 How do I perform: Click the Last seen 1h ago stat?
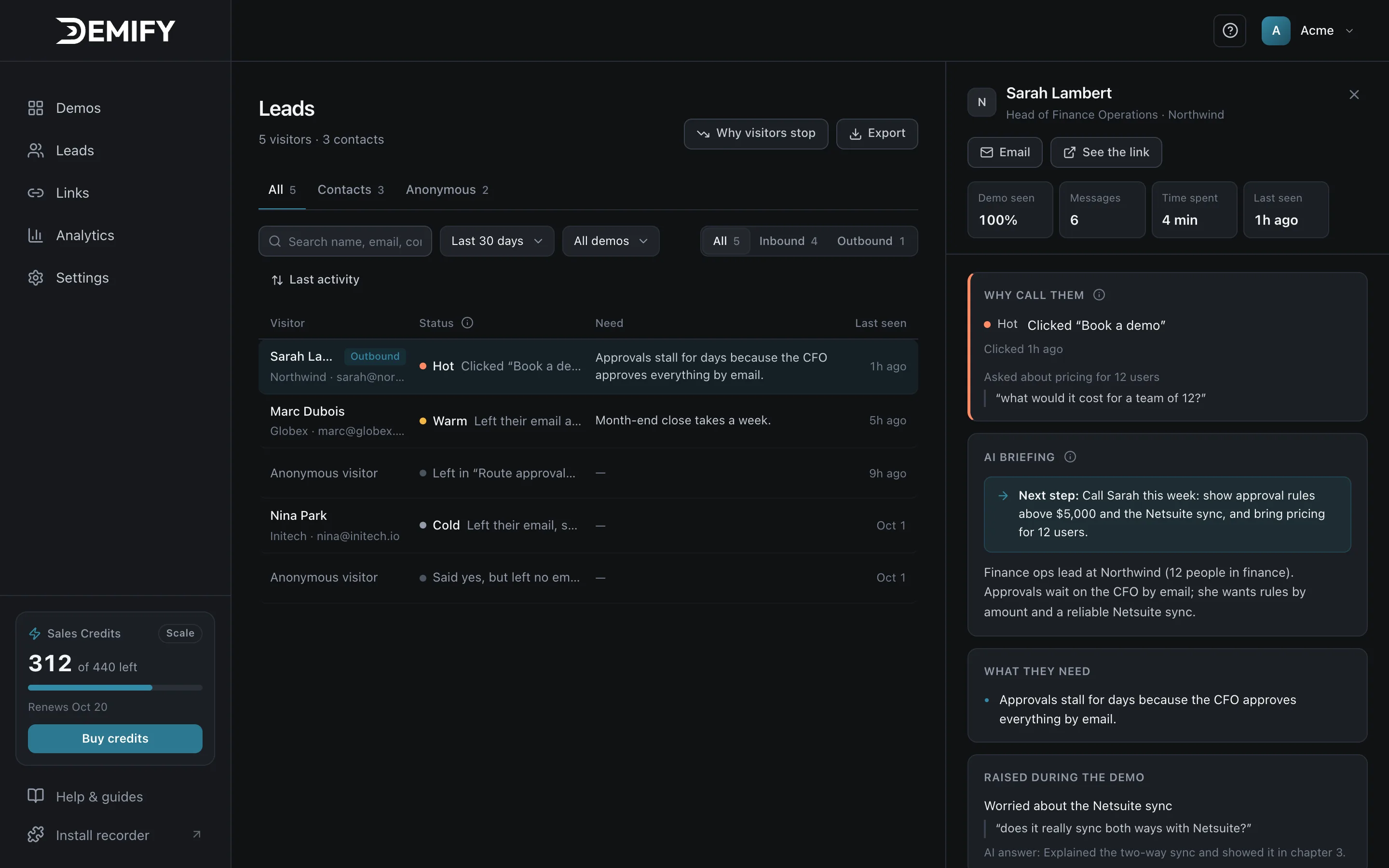(x=1286, y=210)
